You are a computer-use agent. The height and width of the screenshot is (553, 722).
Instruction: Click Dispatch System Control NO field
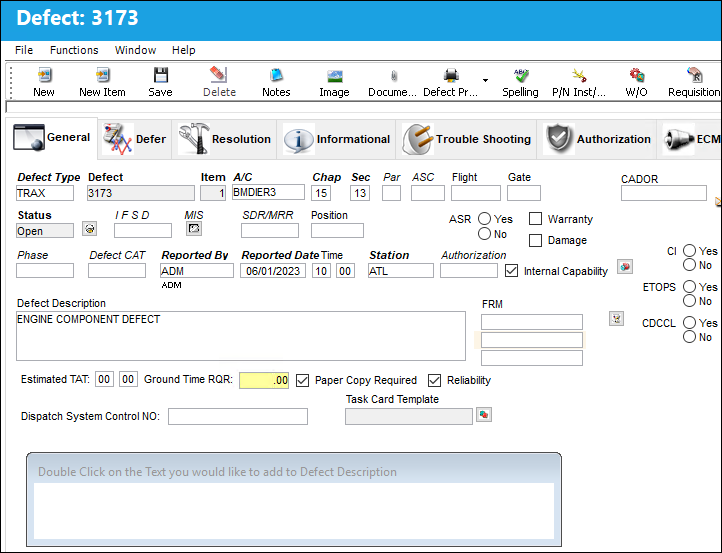(238, 416)
